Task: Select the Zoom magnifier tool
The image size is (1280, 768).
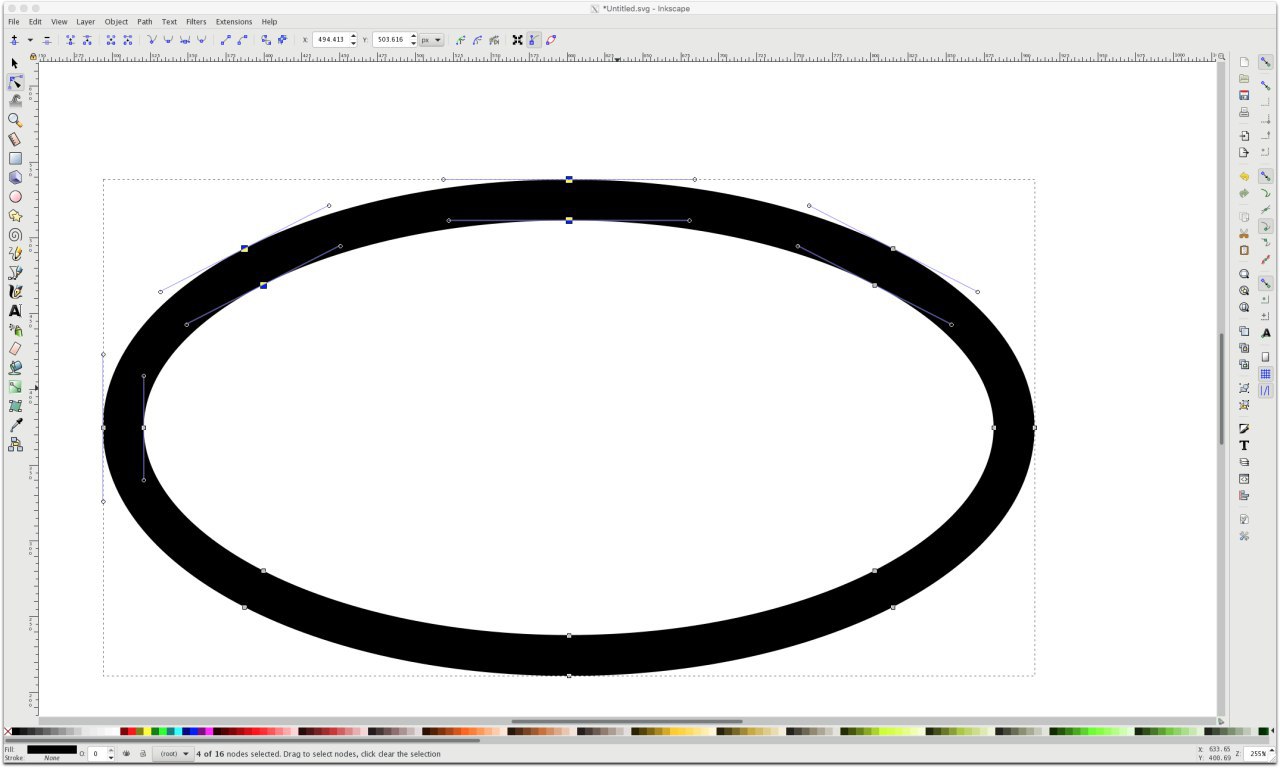Action: pos(15,120)
